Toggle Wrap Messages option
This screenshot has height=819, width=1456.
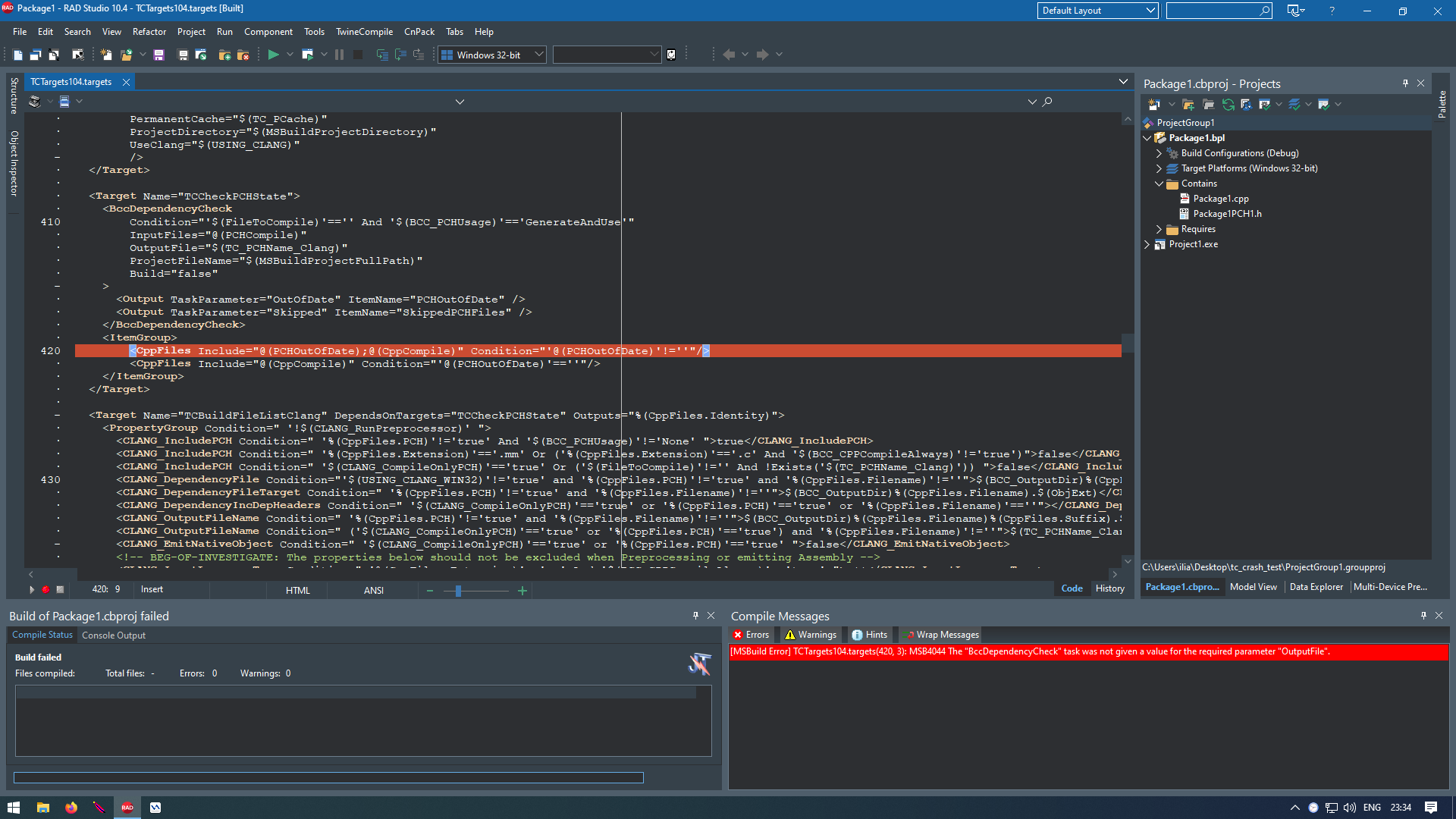[x=940, y=635]
